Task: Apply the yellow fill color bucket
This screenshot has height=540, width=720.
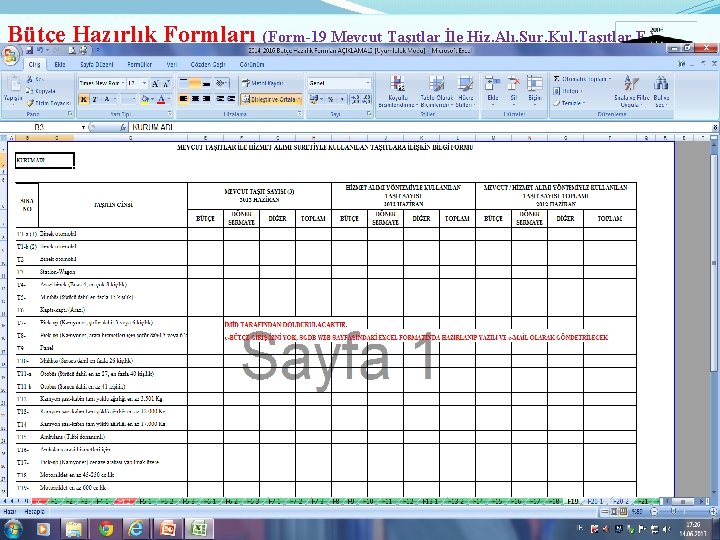Action: (x=145, y=99)
